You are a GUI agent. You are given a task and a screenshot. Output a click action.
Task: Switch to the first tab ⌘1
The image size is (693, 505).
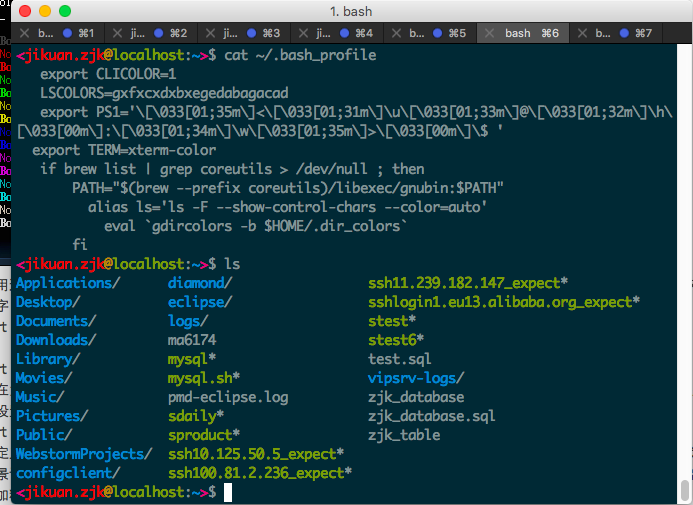80,33
